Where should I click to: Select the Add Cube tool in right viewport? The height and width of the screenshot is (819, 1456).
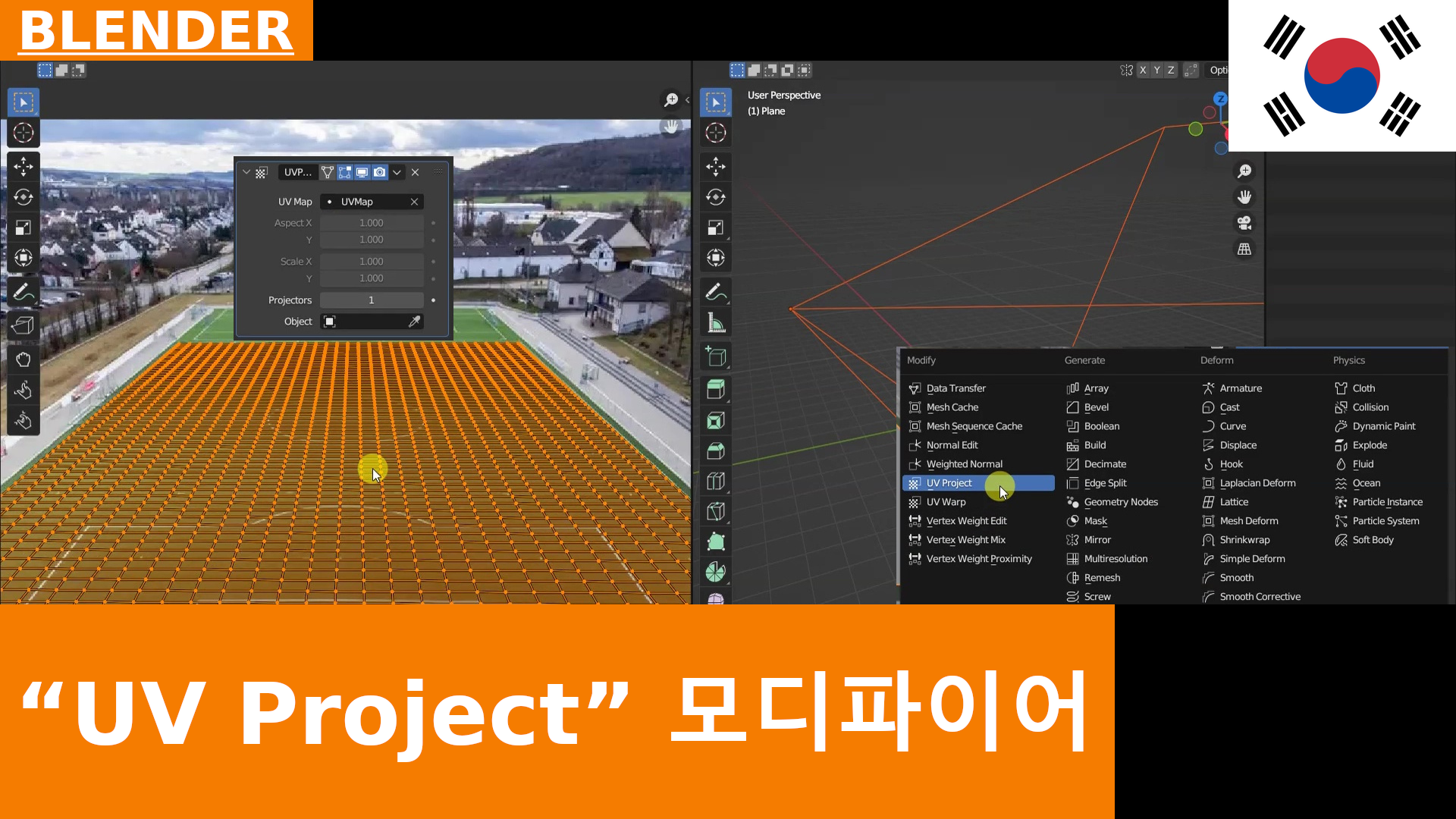click(x=716, y=357)
